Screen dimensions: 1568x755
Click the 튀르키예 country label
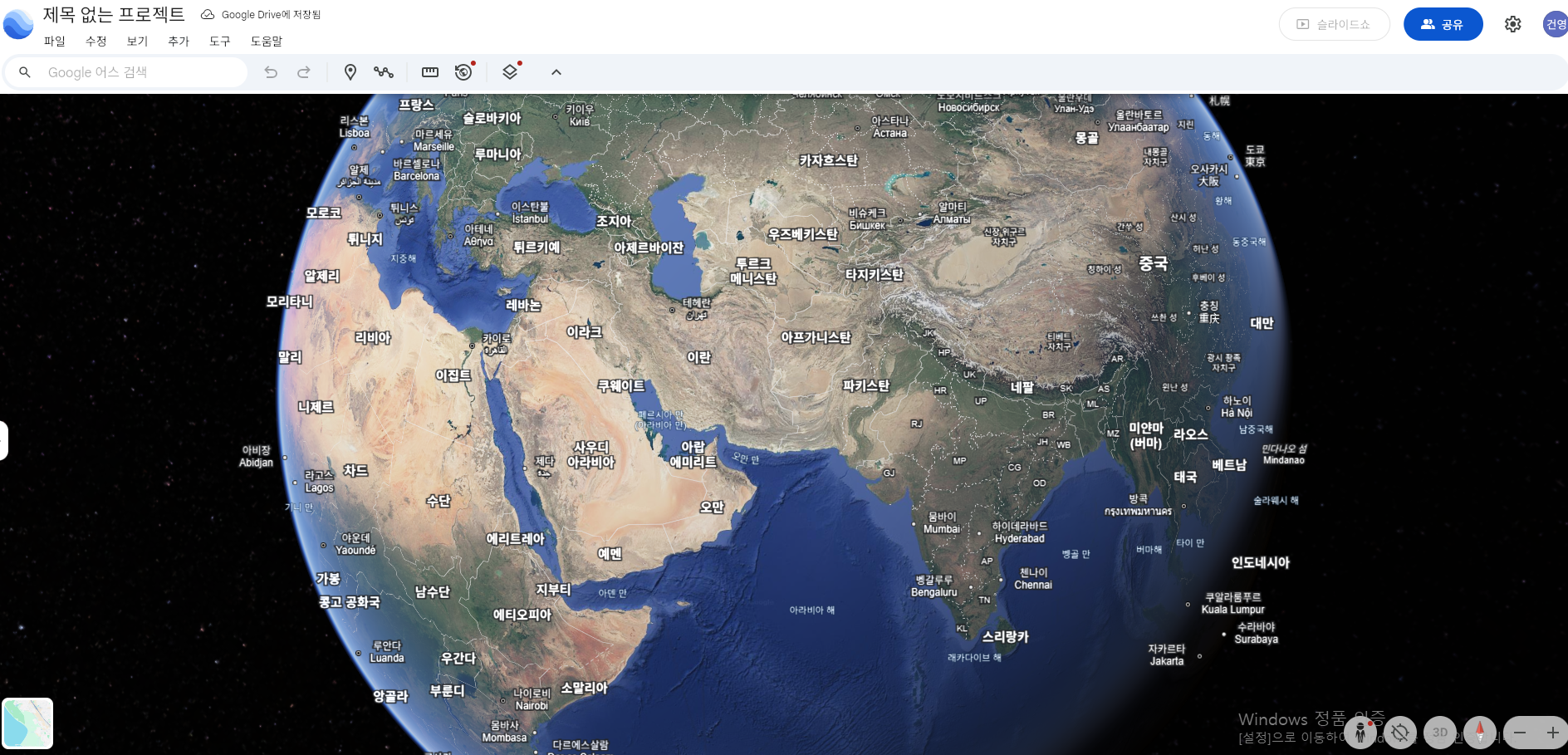(537, 247)
